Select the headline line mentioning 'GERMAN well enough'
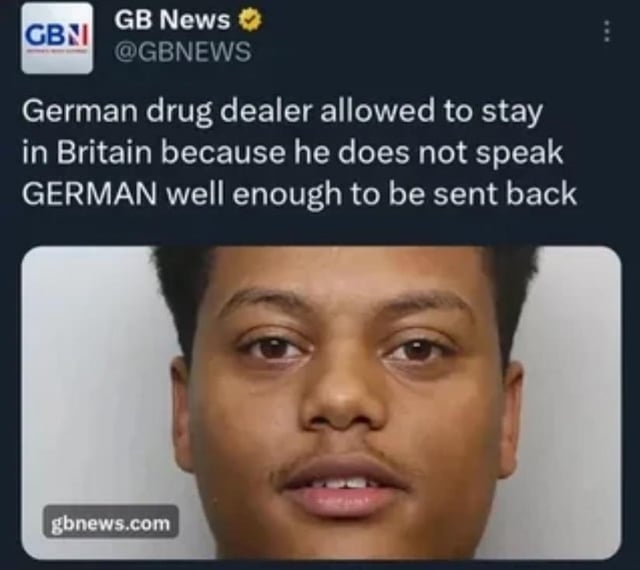The height and width of the screenshot is (570, 640). click(x=299, y=194)
